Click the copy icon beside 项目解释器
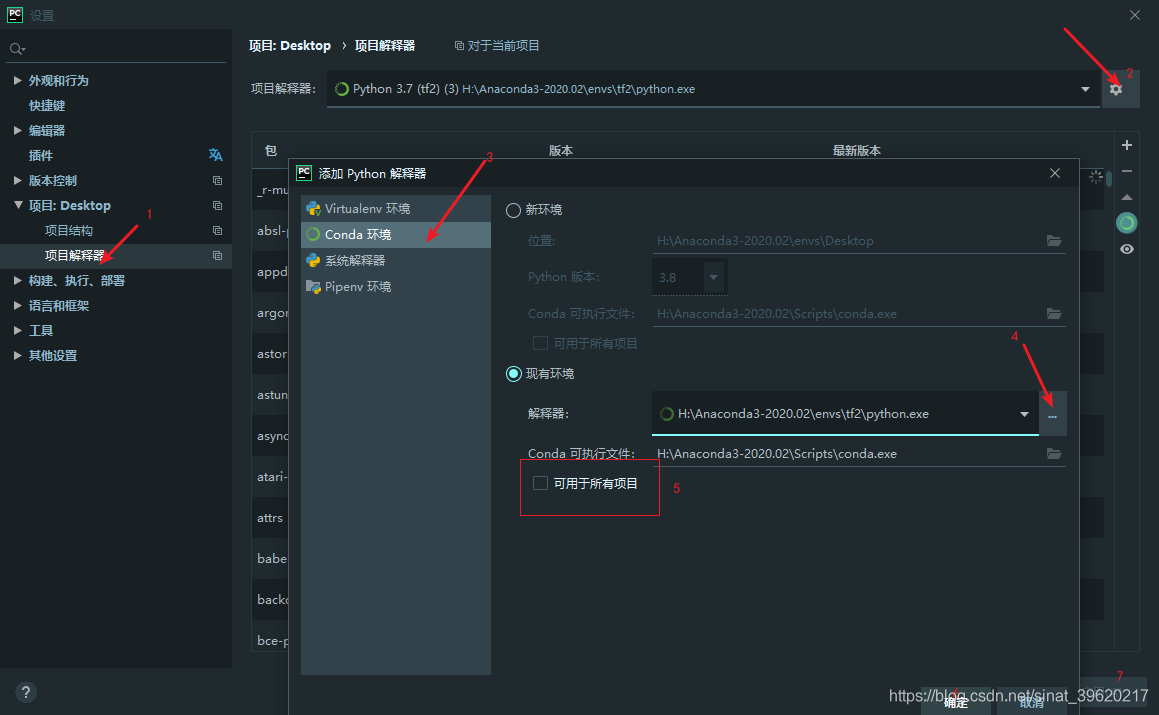1159x715 pixels. click(x=217, y=255)
